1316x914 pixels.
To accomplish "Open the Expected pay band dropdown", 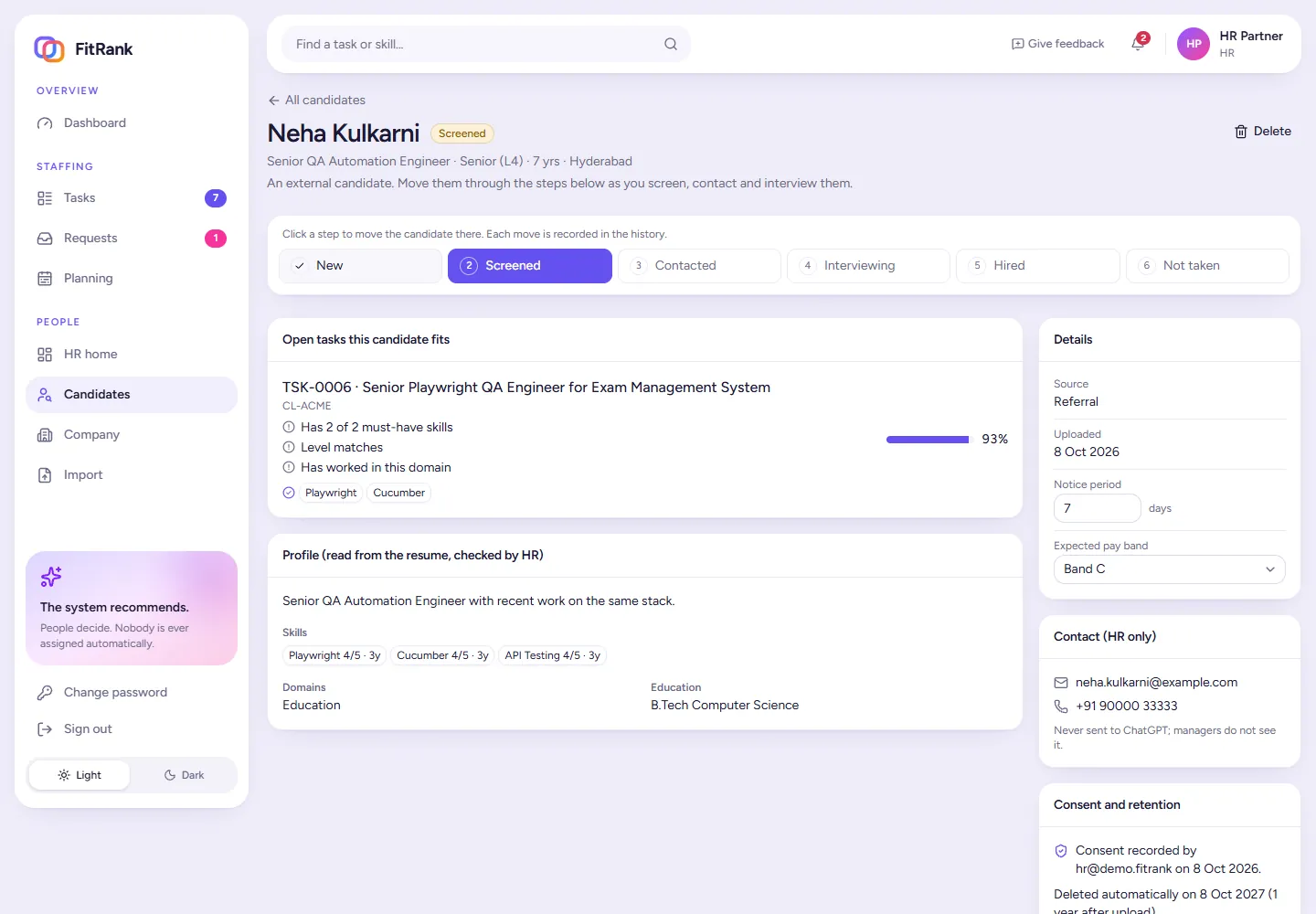I will (x=1170, y=569).
